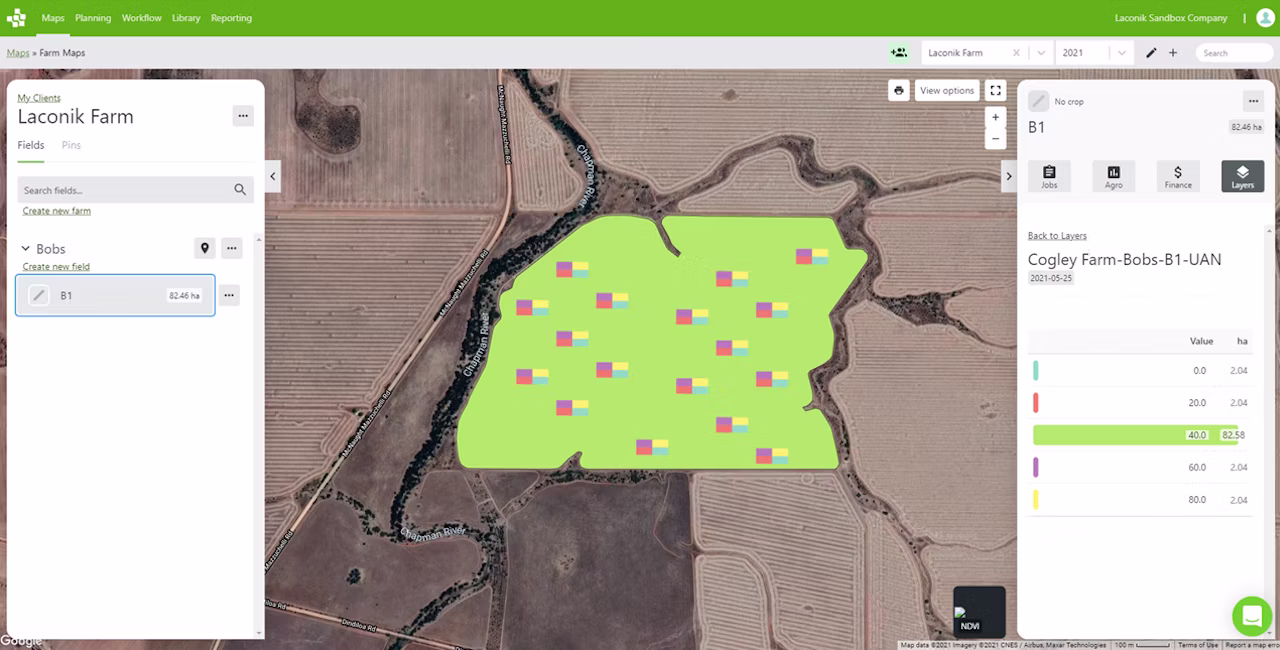Image resolution: width=1280 pixels, height=650 pixels.
Task: Click the print map icon
Action: point(899,90)
